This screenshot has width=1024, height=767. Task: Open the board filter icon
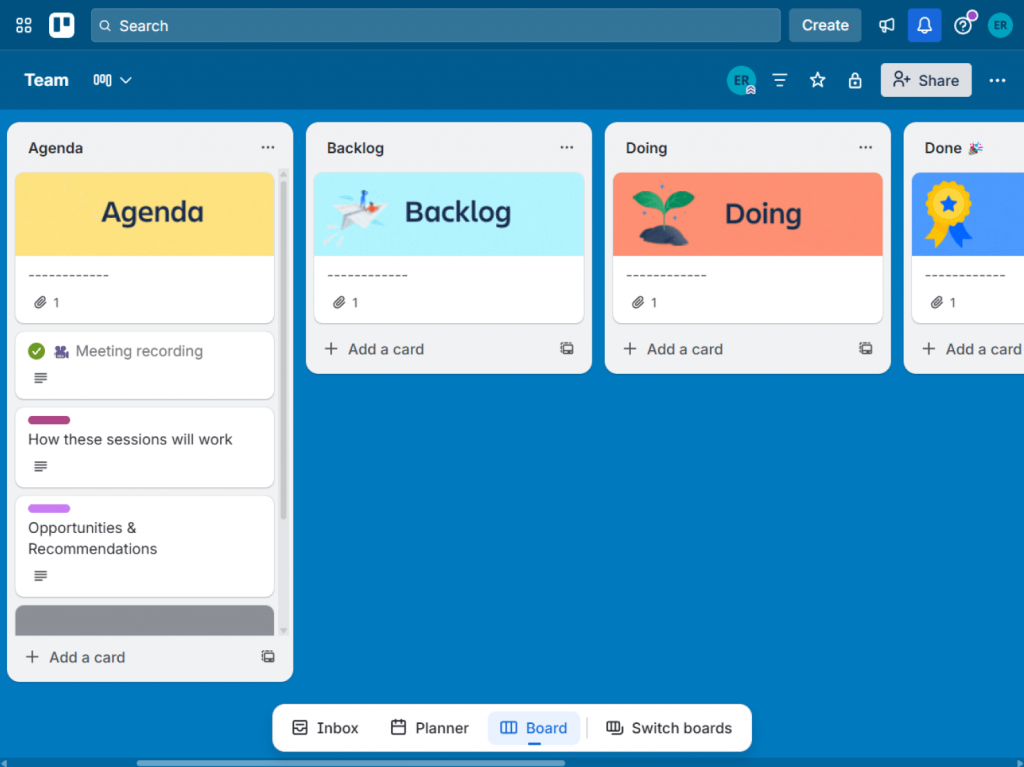[x=780, y=80]
